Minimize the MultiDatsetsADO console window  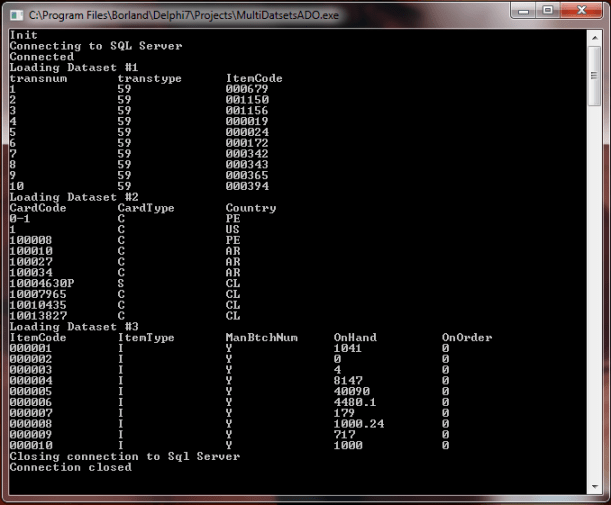tap(524, 11)
